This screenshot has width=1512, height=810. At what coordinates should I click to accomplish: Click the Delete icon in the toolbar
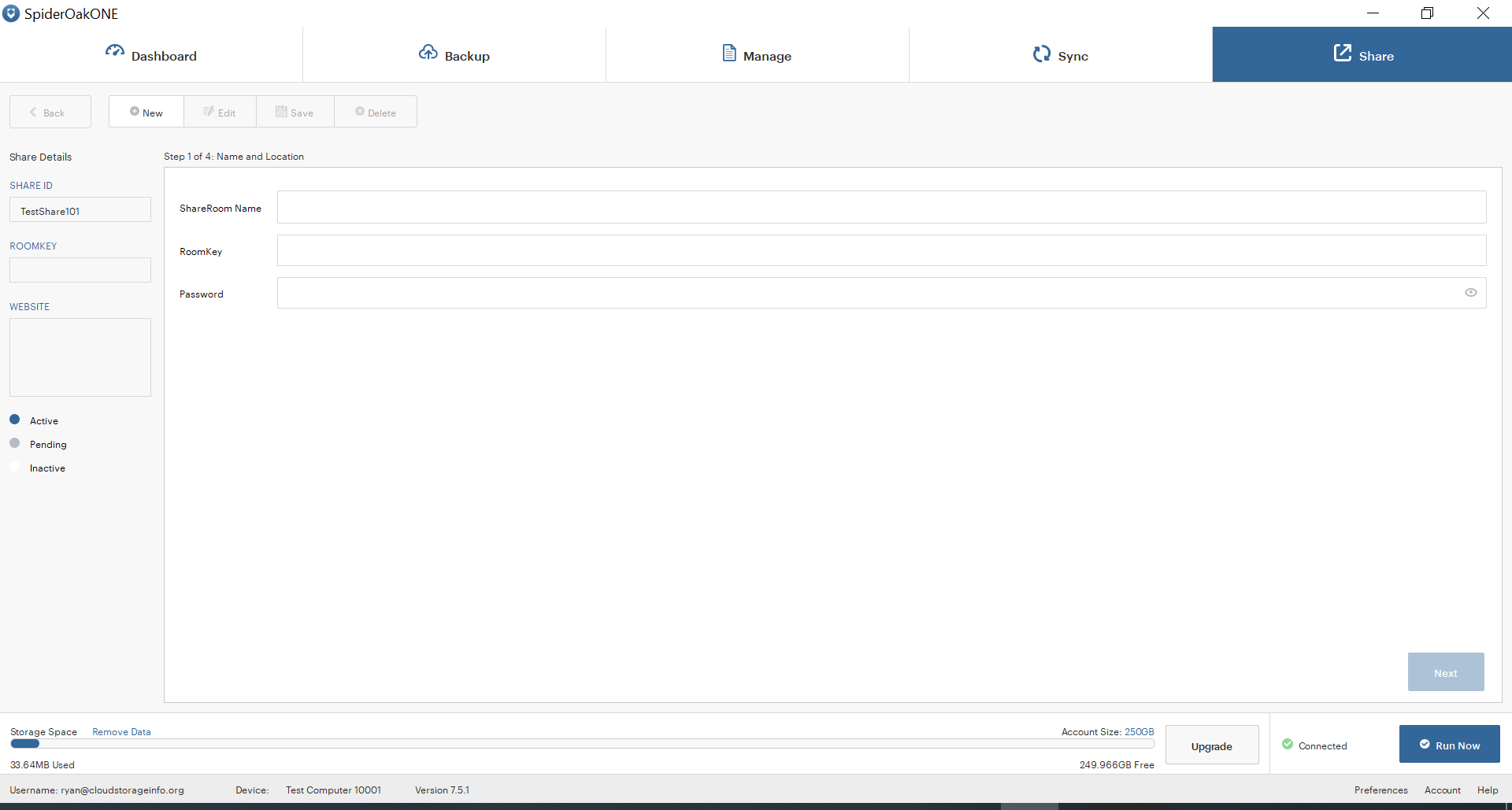click(359, 112)
